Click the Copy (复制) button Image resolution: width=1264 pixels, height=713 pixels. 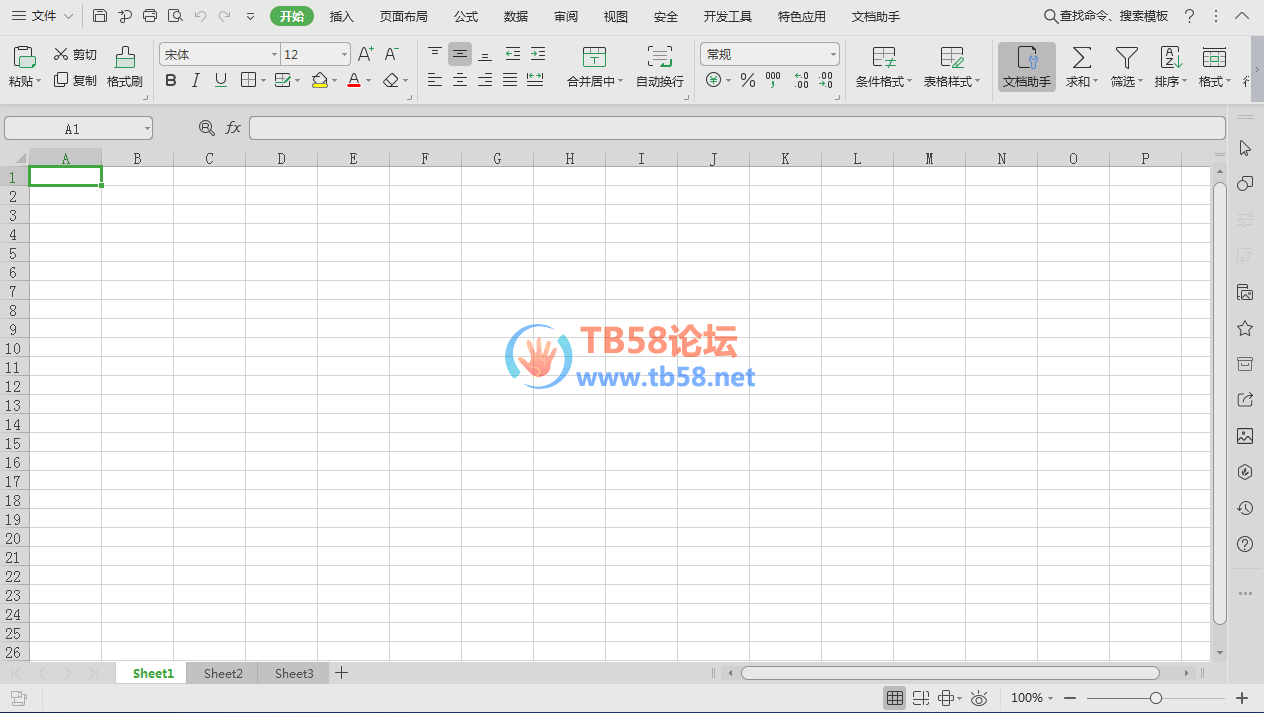[x=75, y=80]
